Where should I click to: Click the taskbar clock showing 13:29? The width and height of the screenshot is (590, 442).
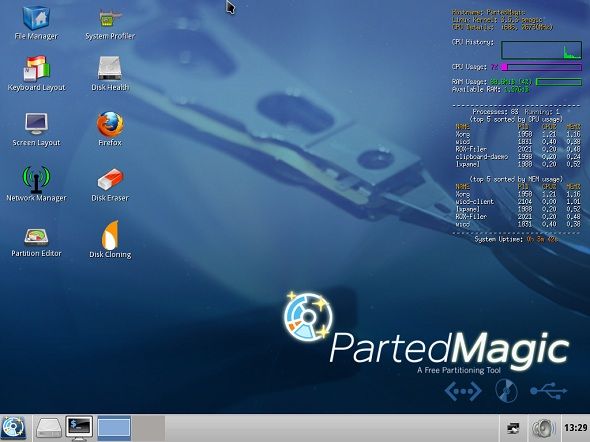tap(575, 428)
